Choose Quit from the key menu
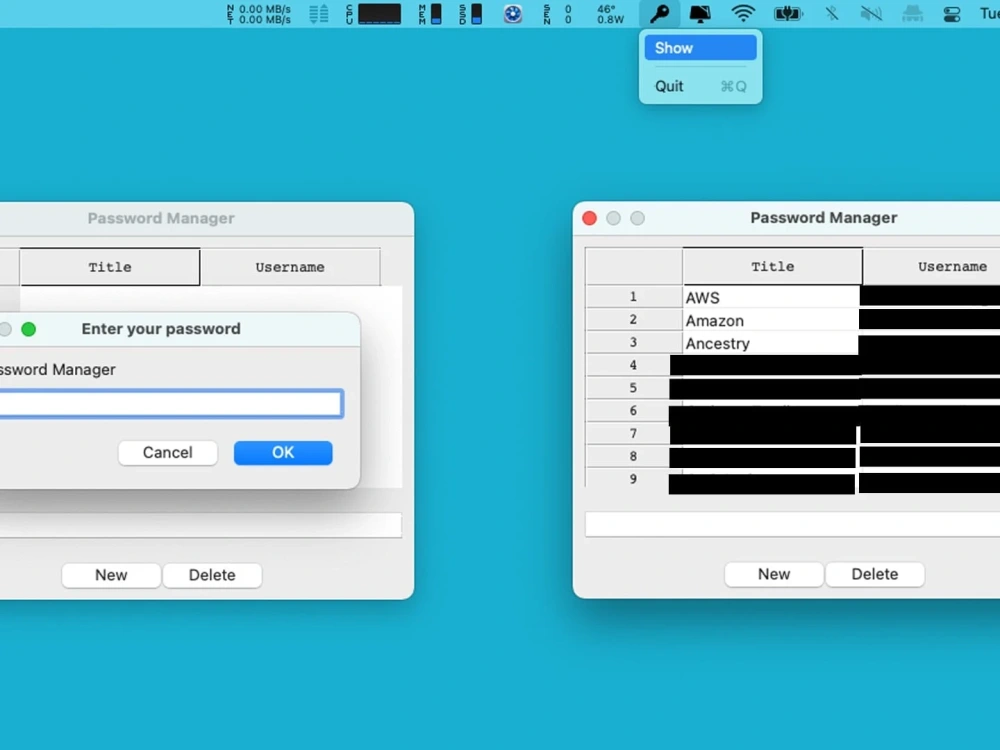The width and height of the screenshot is (1000, 750). (700, 86)
